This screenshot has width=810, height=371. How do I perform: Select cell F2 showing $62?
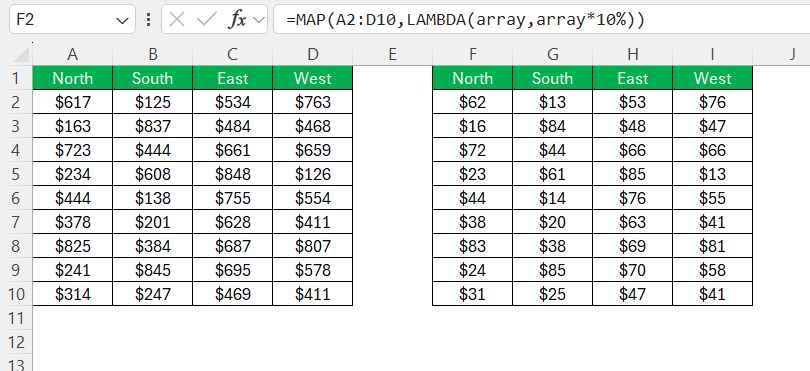coord(472,102)
